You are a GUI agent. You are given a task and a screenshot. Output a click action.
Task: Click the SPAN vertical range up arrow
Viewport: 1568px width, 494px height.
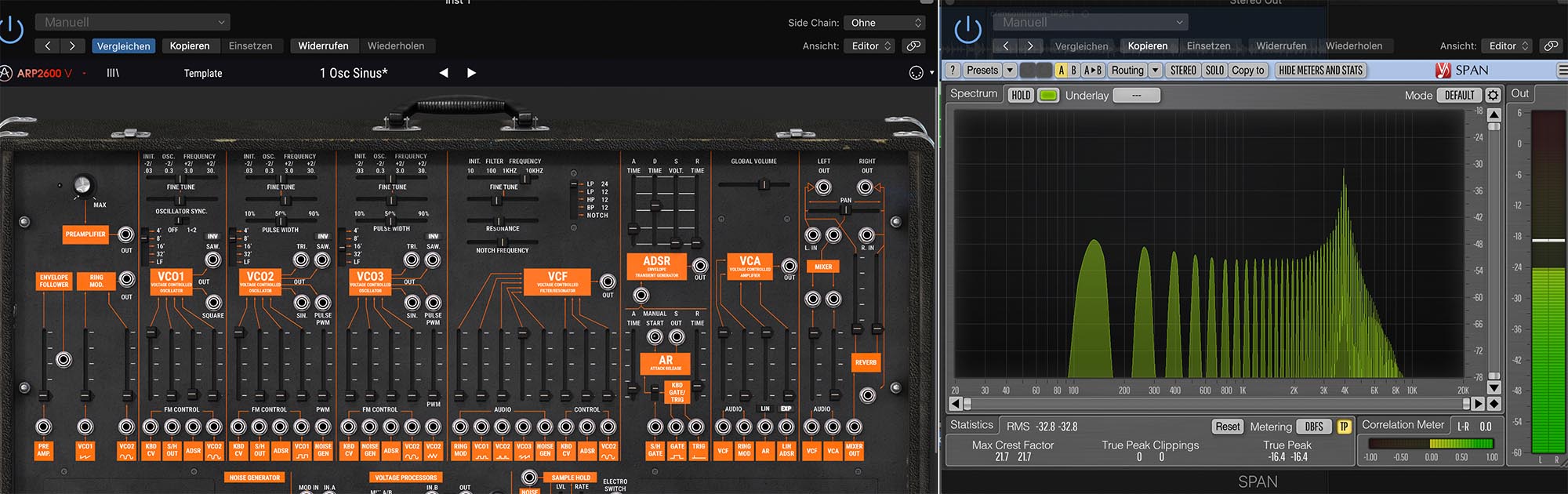click(1494, 114)
